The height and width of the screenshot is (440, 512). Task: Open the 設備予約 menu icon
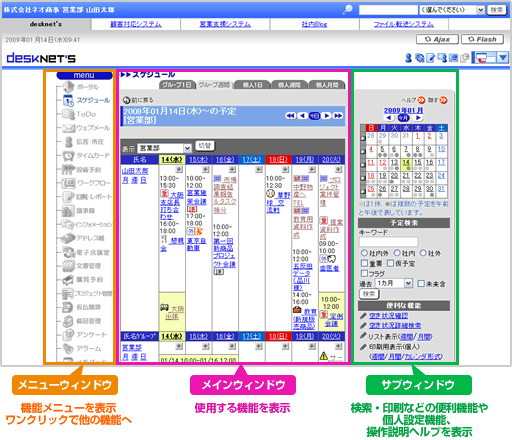coord(69,169)
